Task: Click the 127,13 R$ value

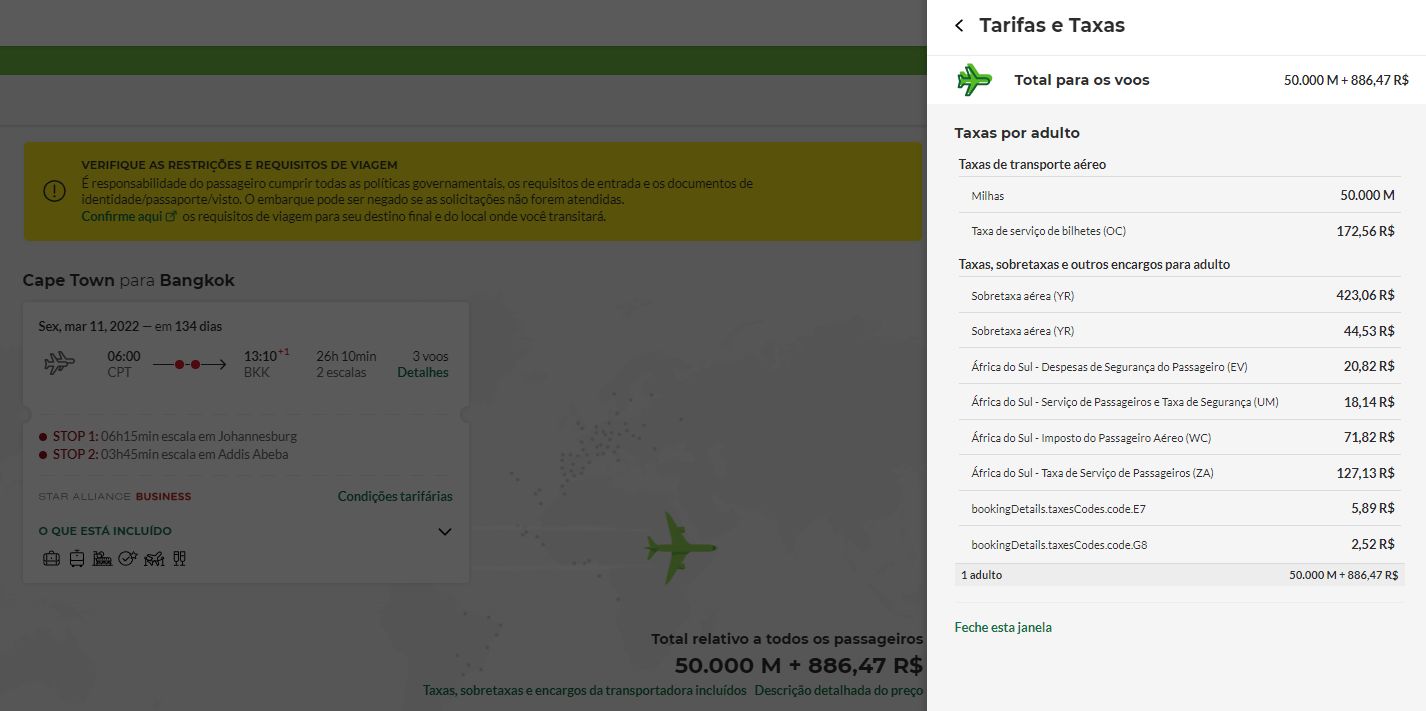Action: pyautogui.click(x=1365, y=473)
